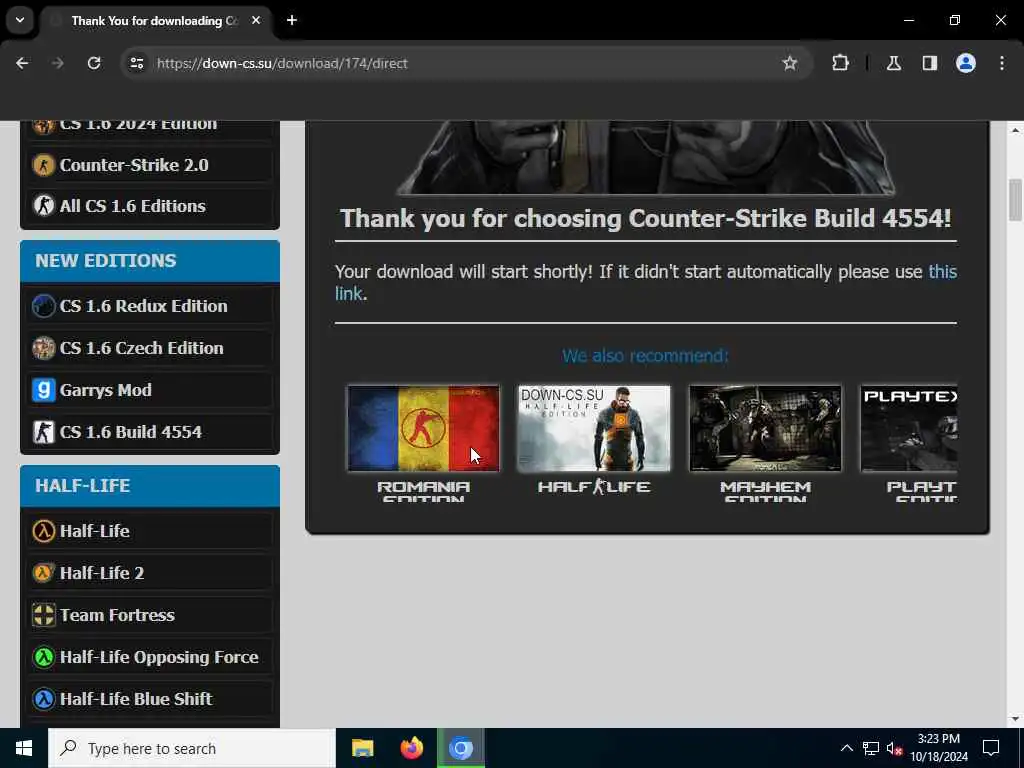The width and height of the screenshot is (1024, 768).
Task: Open the Half-Life Opposing Force link
Action: pos(159,657)
